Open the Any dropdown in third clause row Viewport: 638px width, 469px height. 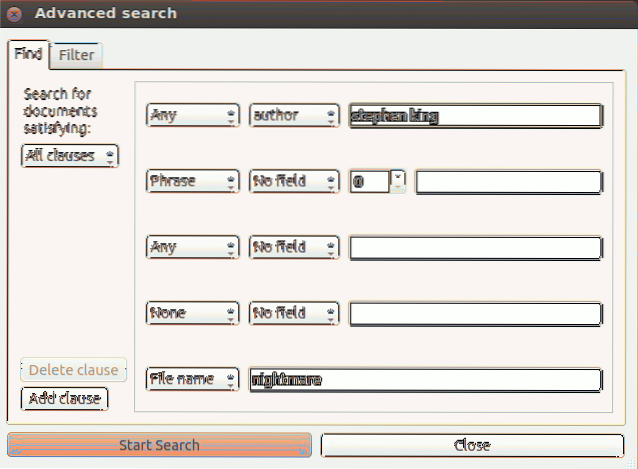tap(193, 248)
